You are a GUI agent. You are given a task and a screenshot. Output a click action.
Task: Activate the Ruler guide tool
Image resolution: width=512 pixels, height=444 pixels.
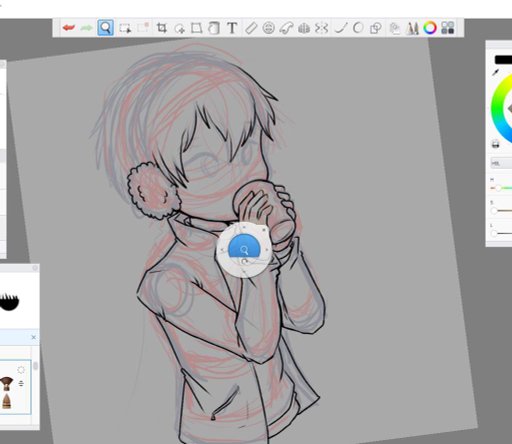coord(251,28)
